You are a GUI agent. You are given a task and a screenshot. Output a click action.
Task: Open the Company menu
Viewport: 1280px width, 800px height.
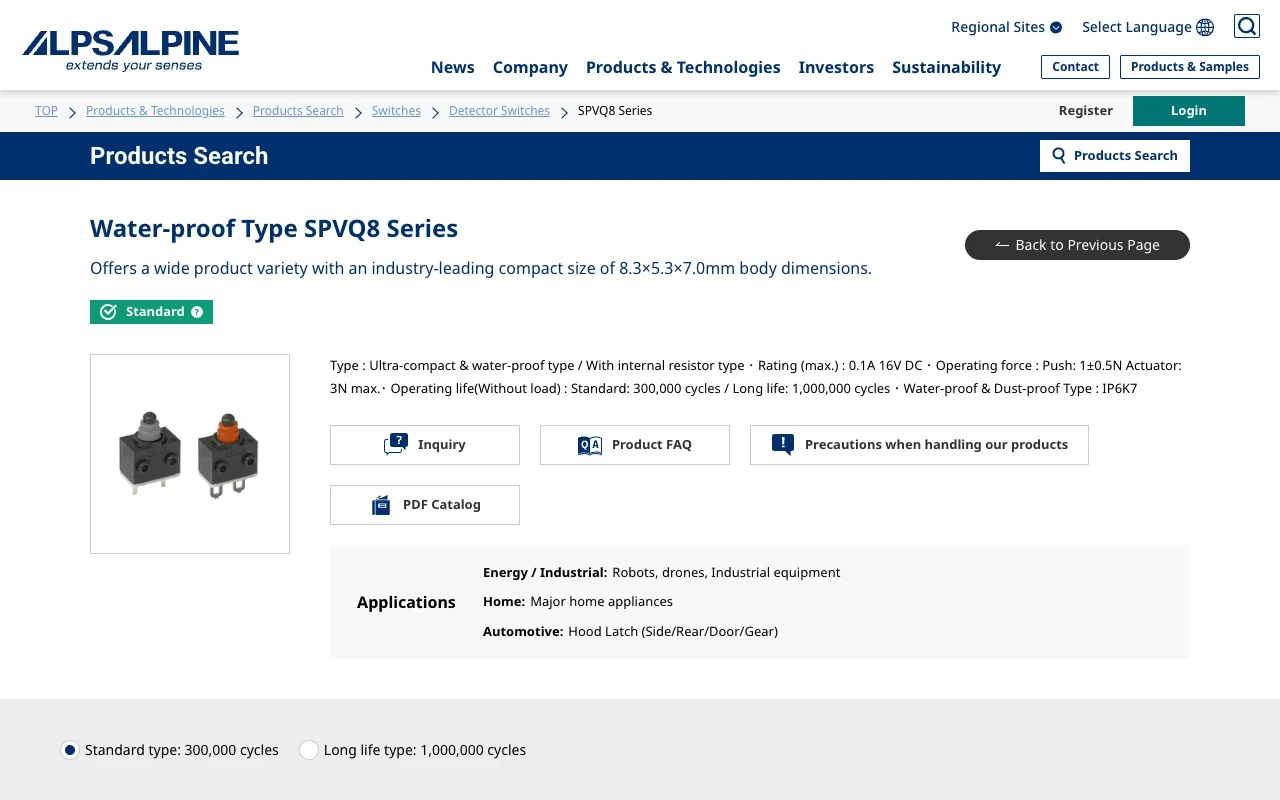click(x=530, y=67)
